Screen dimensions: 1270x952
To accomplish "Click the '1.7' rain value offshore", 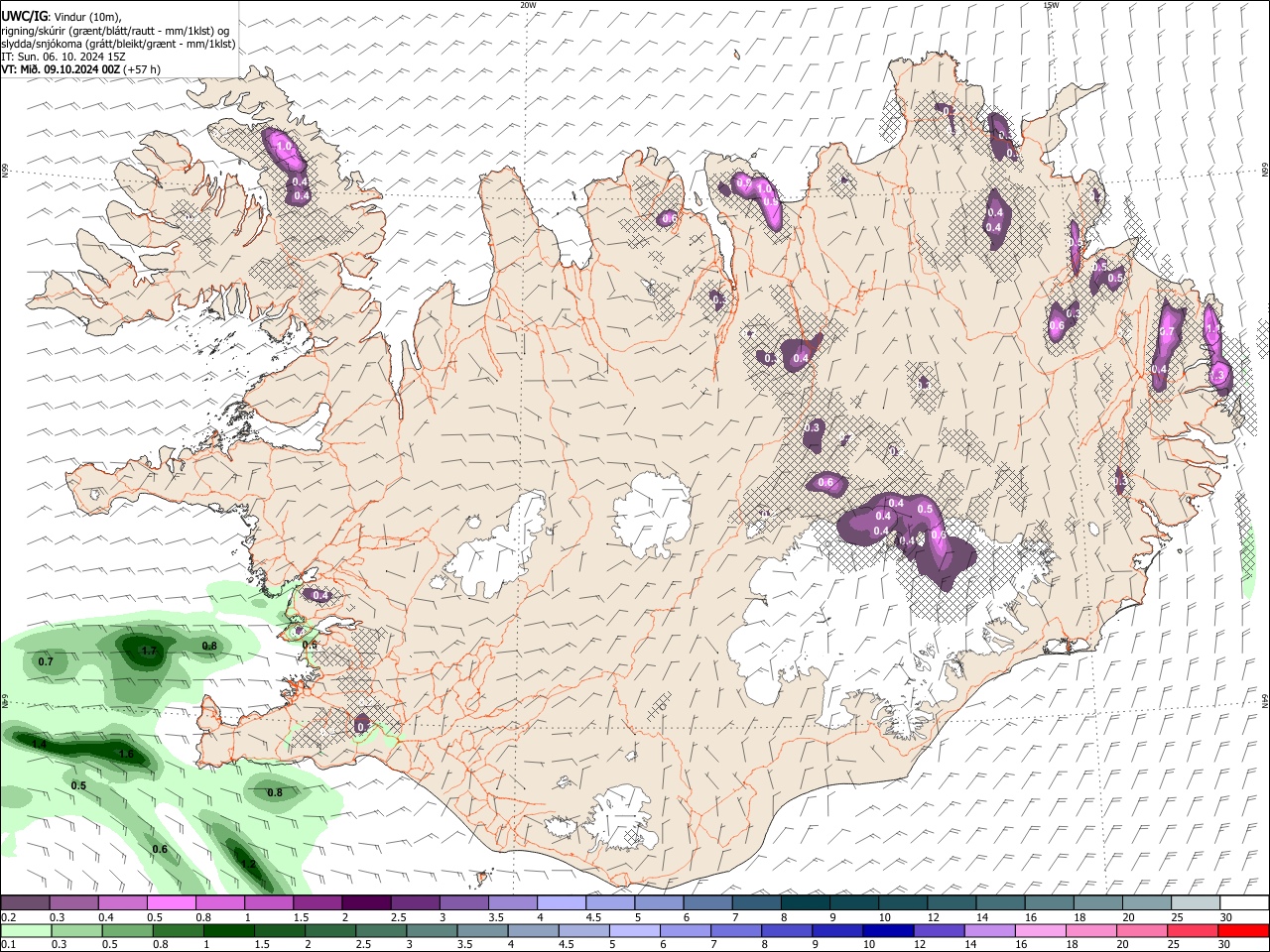I will pyautogui.click(x=149, y=652).
